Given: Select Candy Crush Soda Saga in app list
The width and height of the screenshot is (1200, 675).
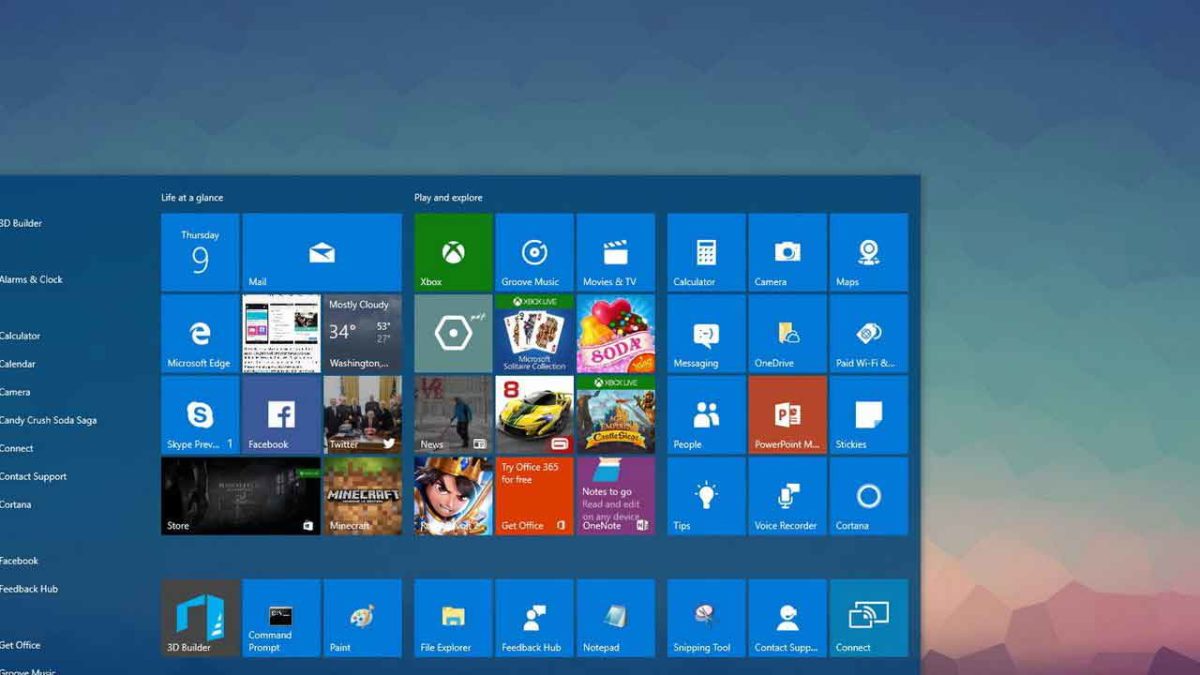Looking at the screenshot, I should [x=48, y=420].
